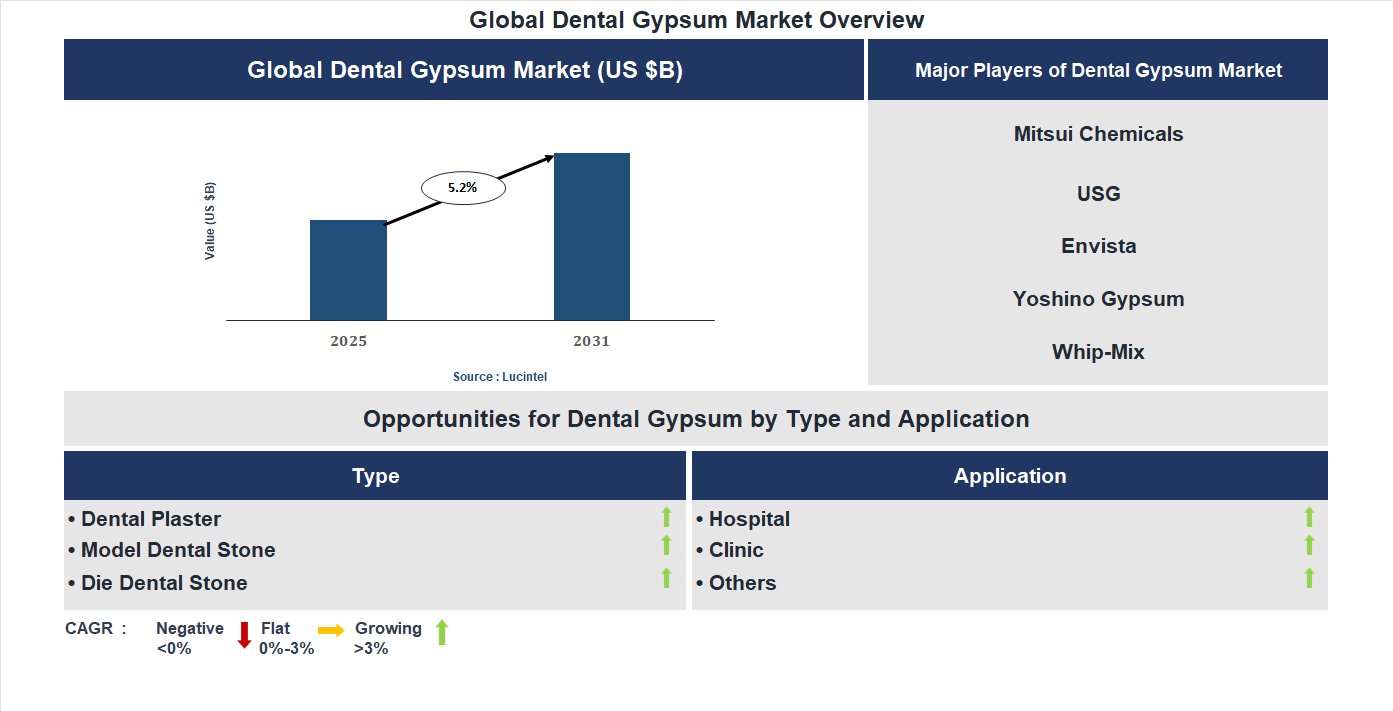Click the 2025 market value bar
1393x711 pixels.
348,270
